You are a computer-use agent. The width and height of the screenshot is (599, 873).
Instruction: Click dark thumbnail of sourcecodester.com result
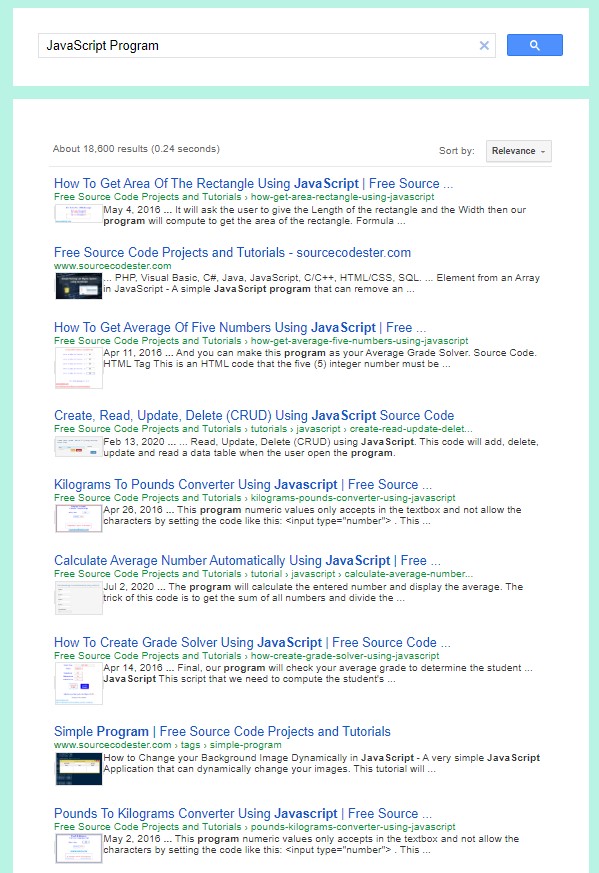(78, 286)
